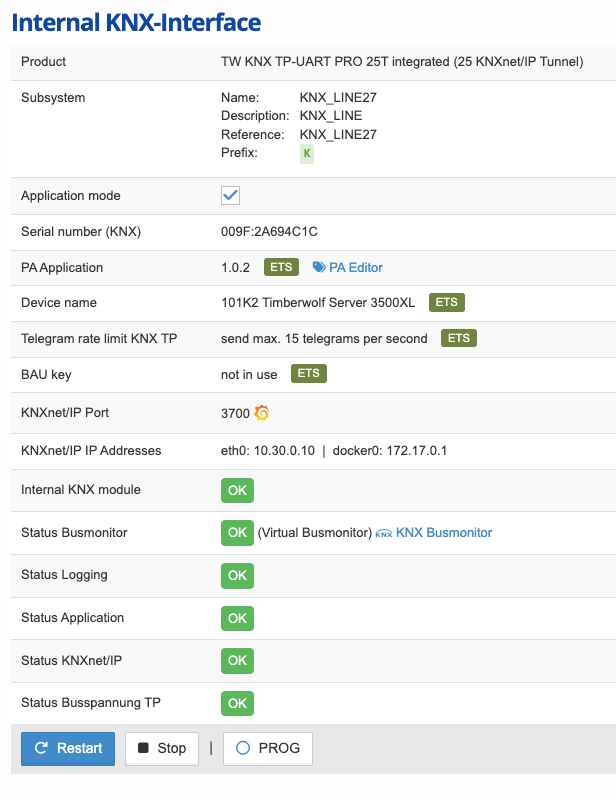Screen dimensions: 616x799
Task: Click the Internal KNX-Interface heading
Action: pyautogui.click(x=136, y=22)
